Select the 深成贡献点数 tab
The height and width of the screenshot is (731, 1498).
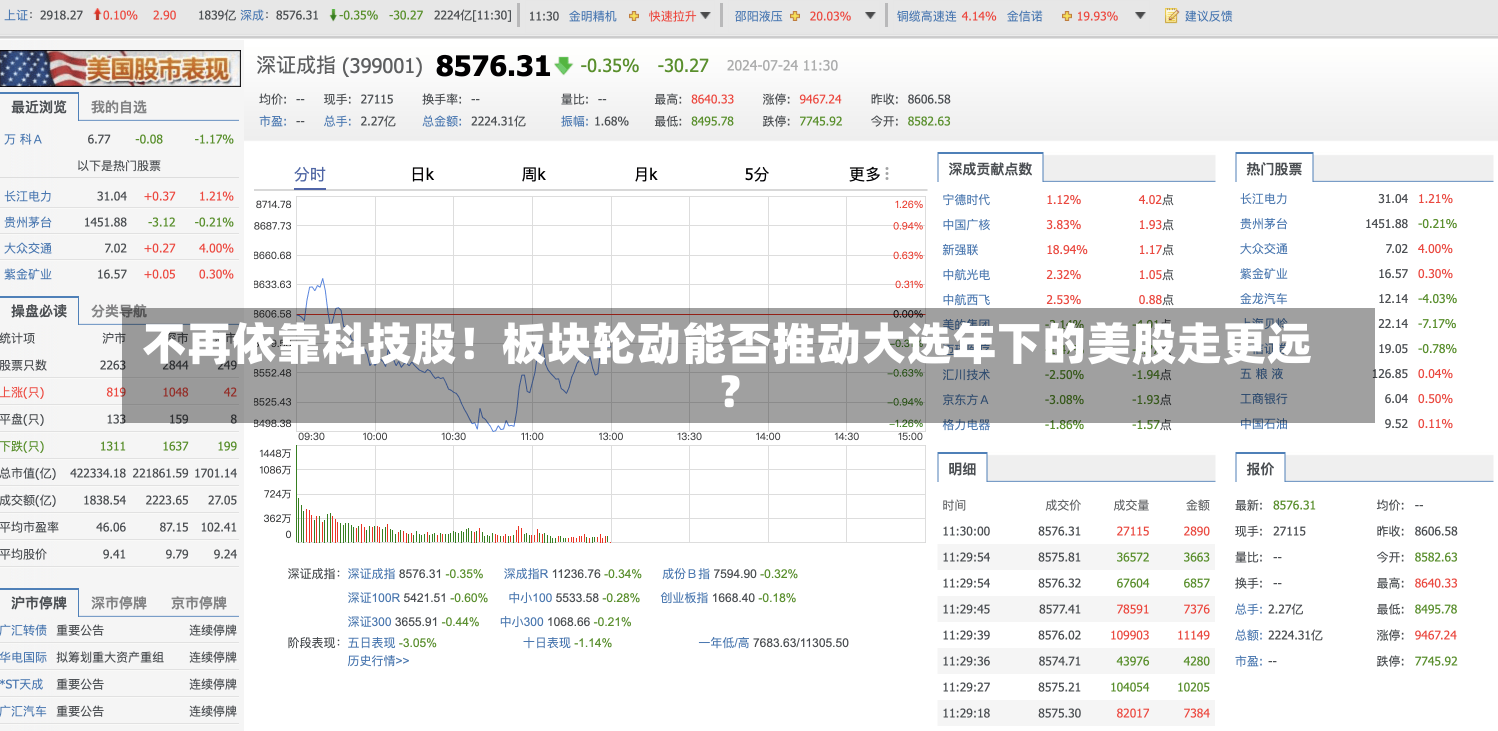990,169
